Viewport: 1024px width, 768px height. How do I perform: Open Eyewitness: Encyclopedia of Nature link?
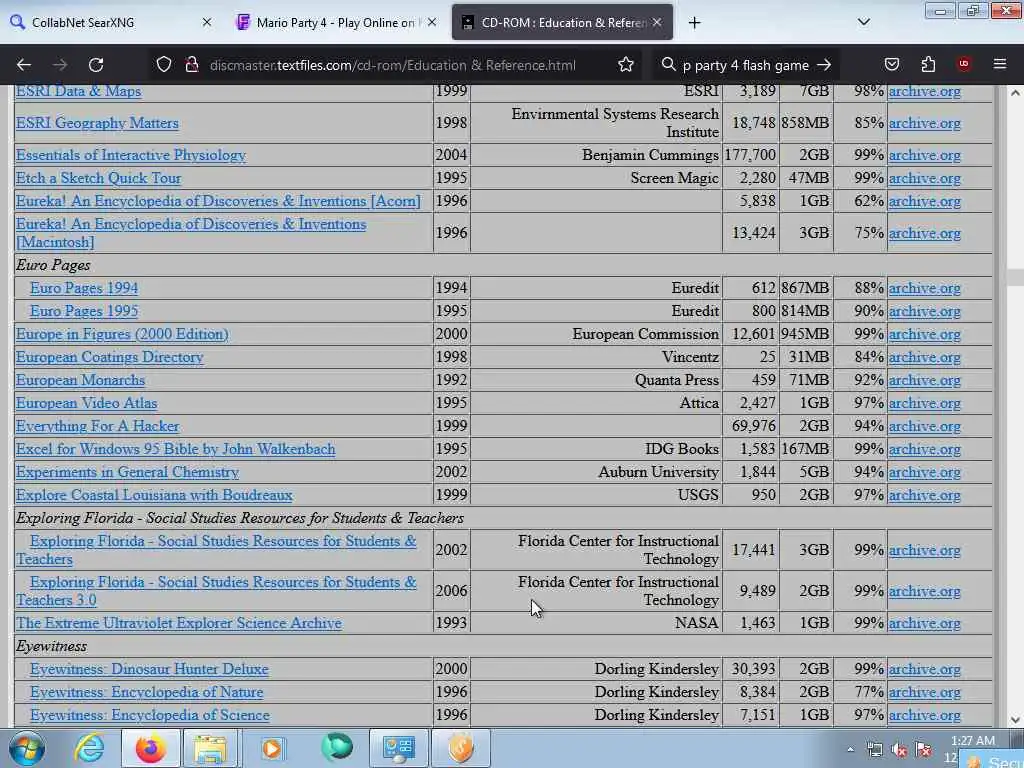[x=147, y=692]
